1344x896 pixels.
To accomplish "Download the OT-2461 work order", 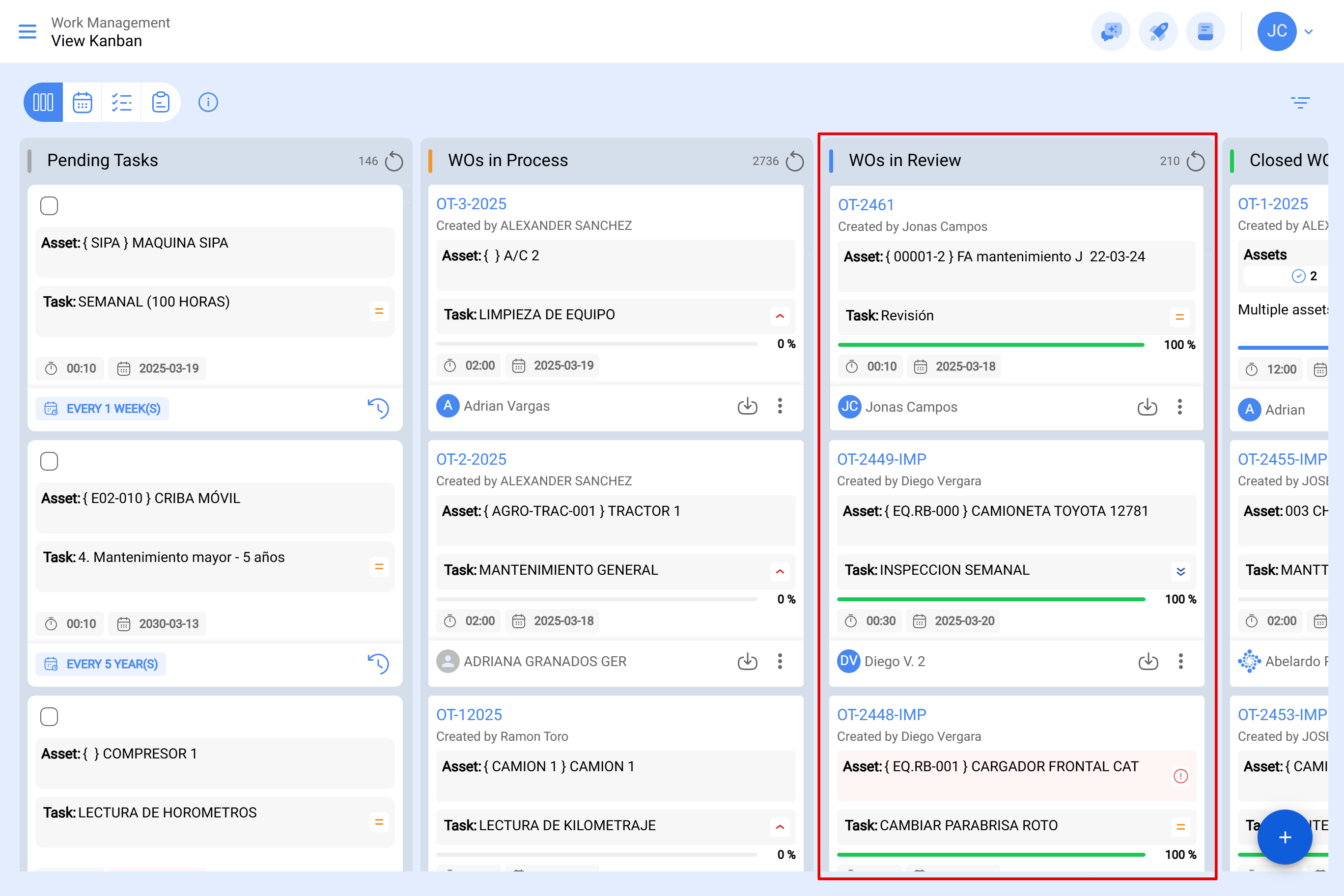I will (1148, 407).
